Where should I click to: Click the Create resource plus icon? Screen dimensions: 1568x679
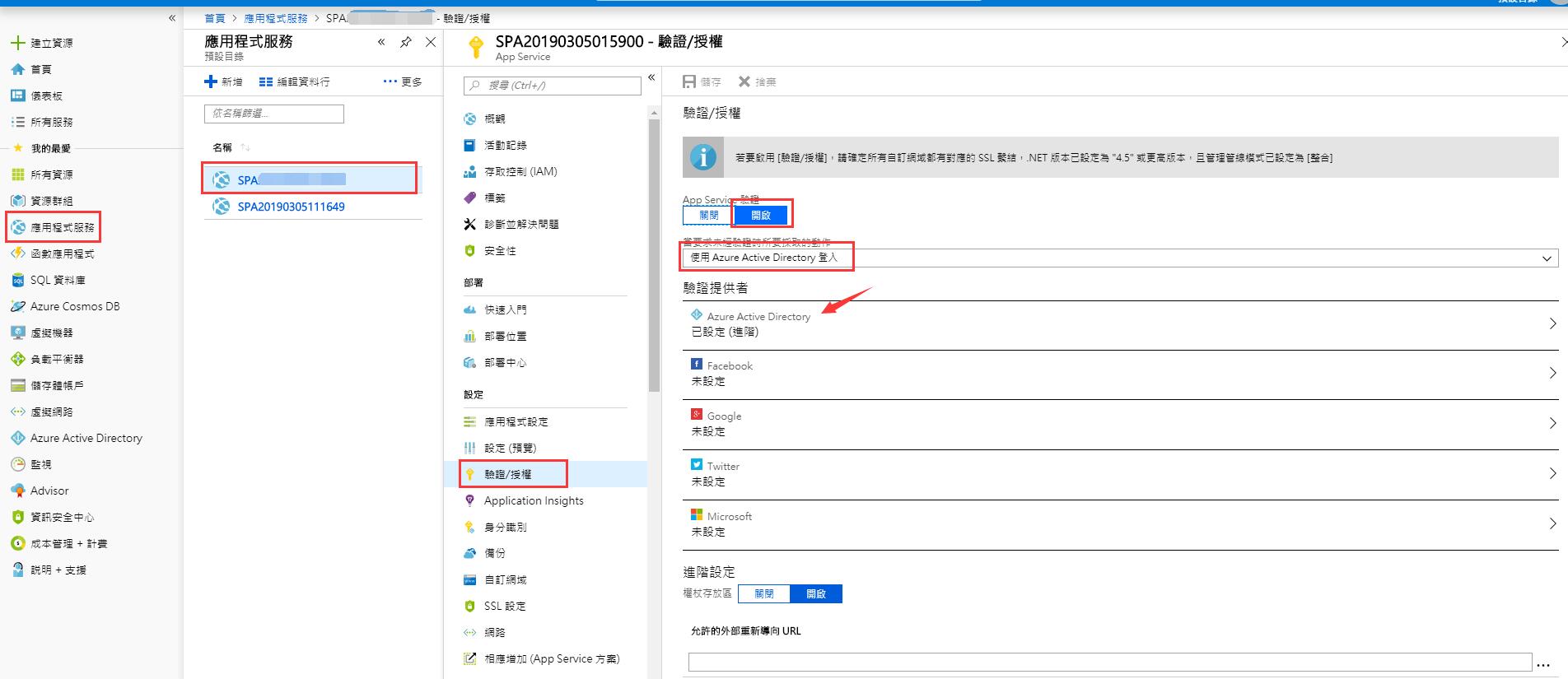(x=18, y=43)
